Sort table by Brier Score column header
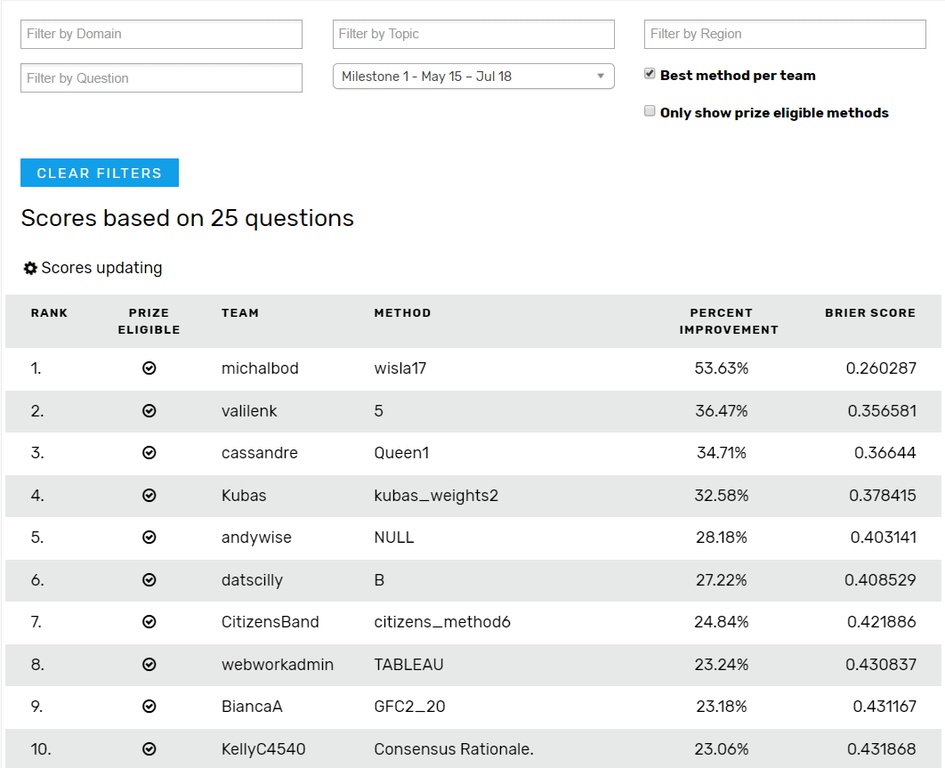This screenshot has height=768, width=945. tap(869, 313)
